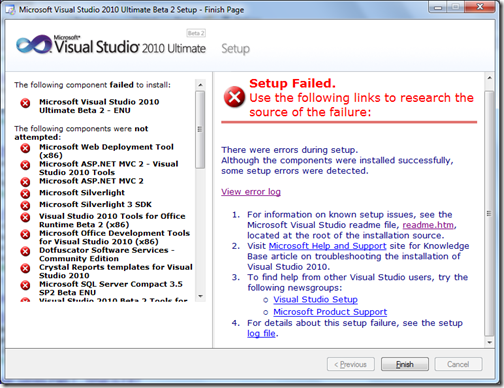This screenshot has height=388, width=504.
Task: Click error icon beside Crystal Reports templates
Action: tap(25, 268)
